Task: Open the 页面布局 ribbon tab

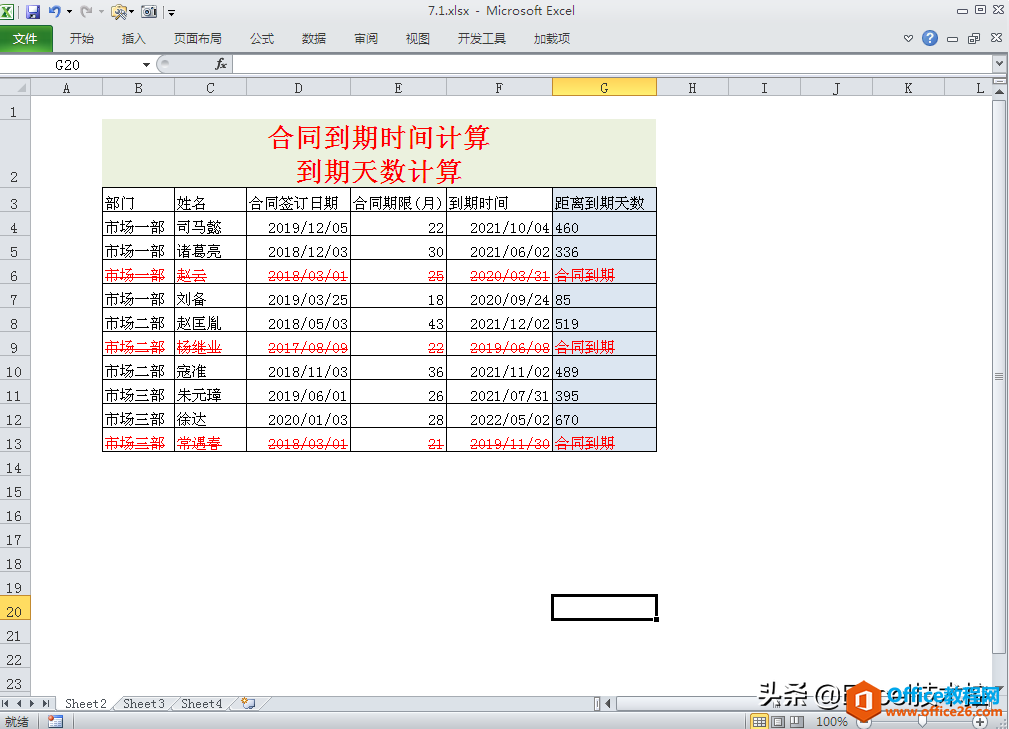Action: 198,39
